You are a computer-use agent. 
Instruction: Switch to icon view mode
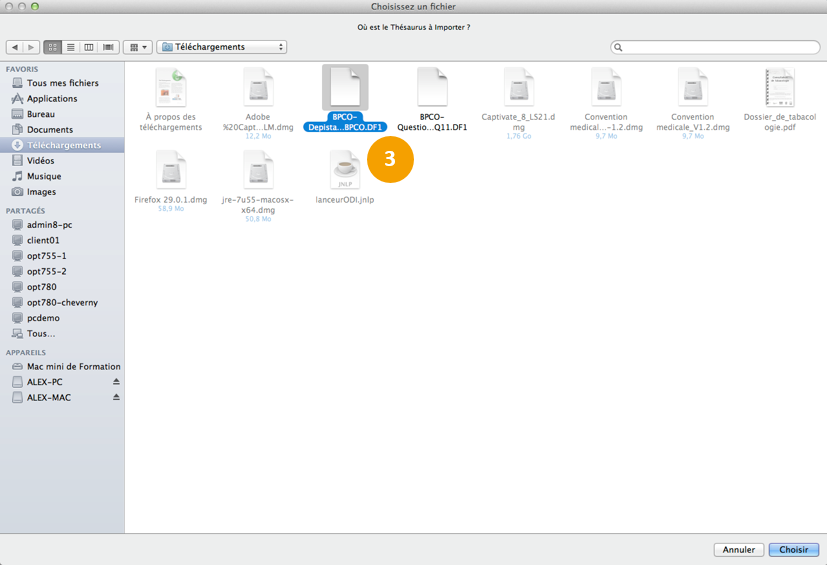tap(53, 47)
